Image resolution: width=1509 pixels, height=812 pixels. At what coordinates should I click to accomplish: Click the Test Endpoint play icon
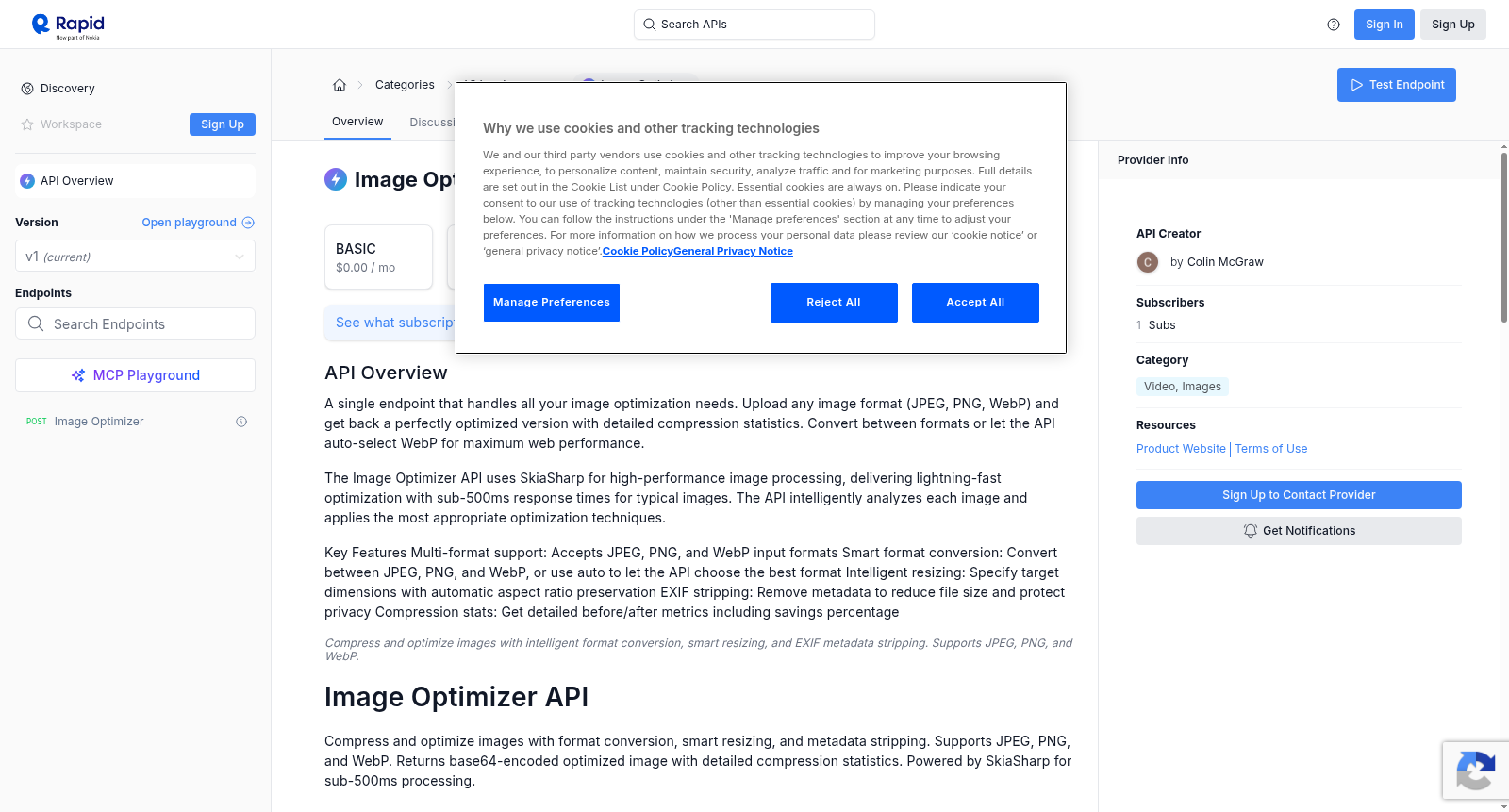pyautogui.click(x=1357, y=85)
